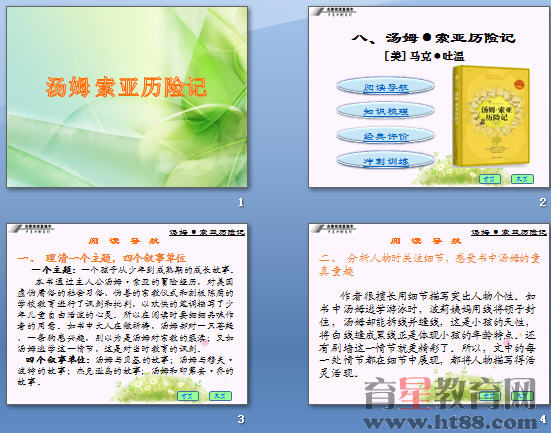Select the 阅读导航 heading on slide 3
This screenshot has width=551, height=433.
[124, 241]
